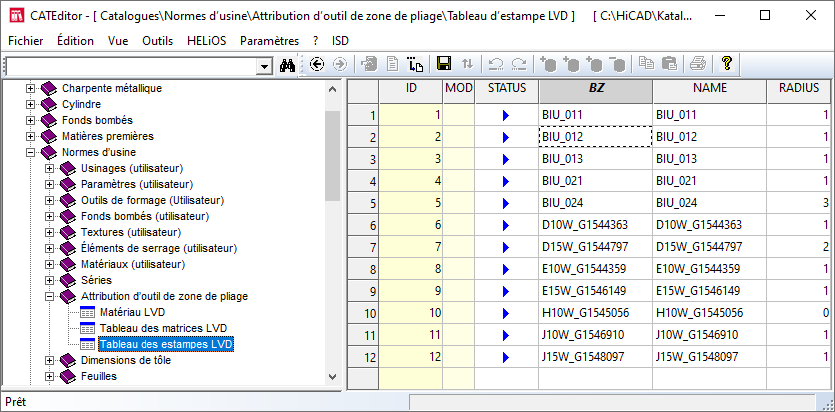The height and width of the screenshot is (412, 835).
Task: Open the Paramètres menu
Action: pos(269,41)
